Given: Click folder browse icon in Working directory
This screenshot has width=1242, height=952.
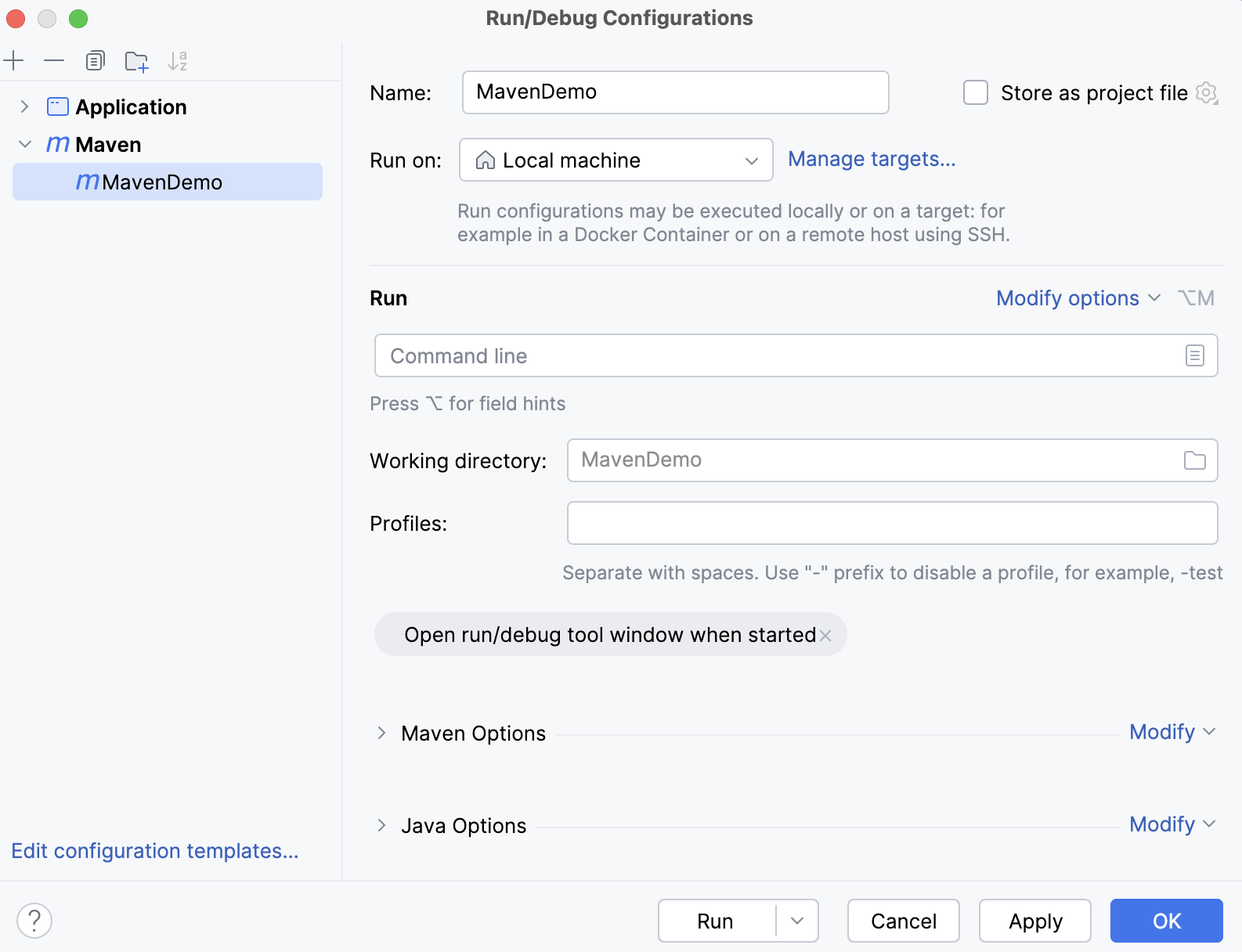Looking at the screenshot, I should [1194, 460].
